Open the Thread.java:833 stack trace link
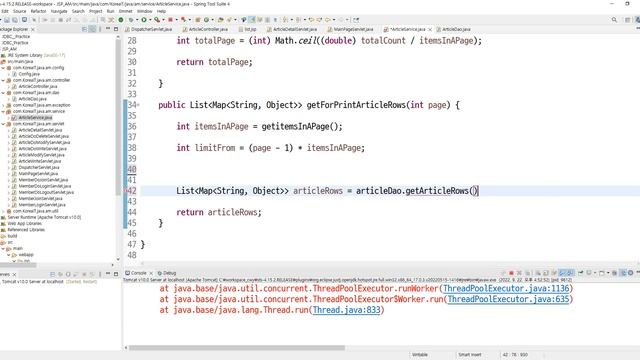This screenshot has height=360, width=640. pos(346,310)
